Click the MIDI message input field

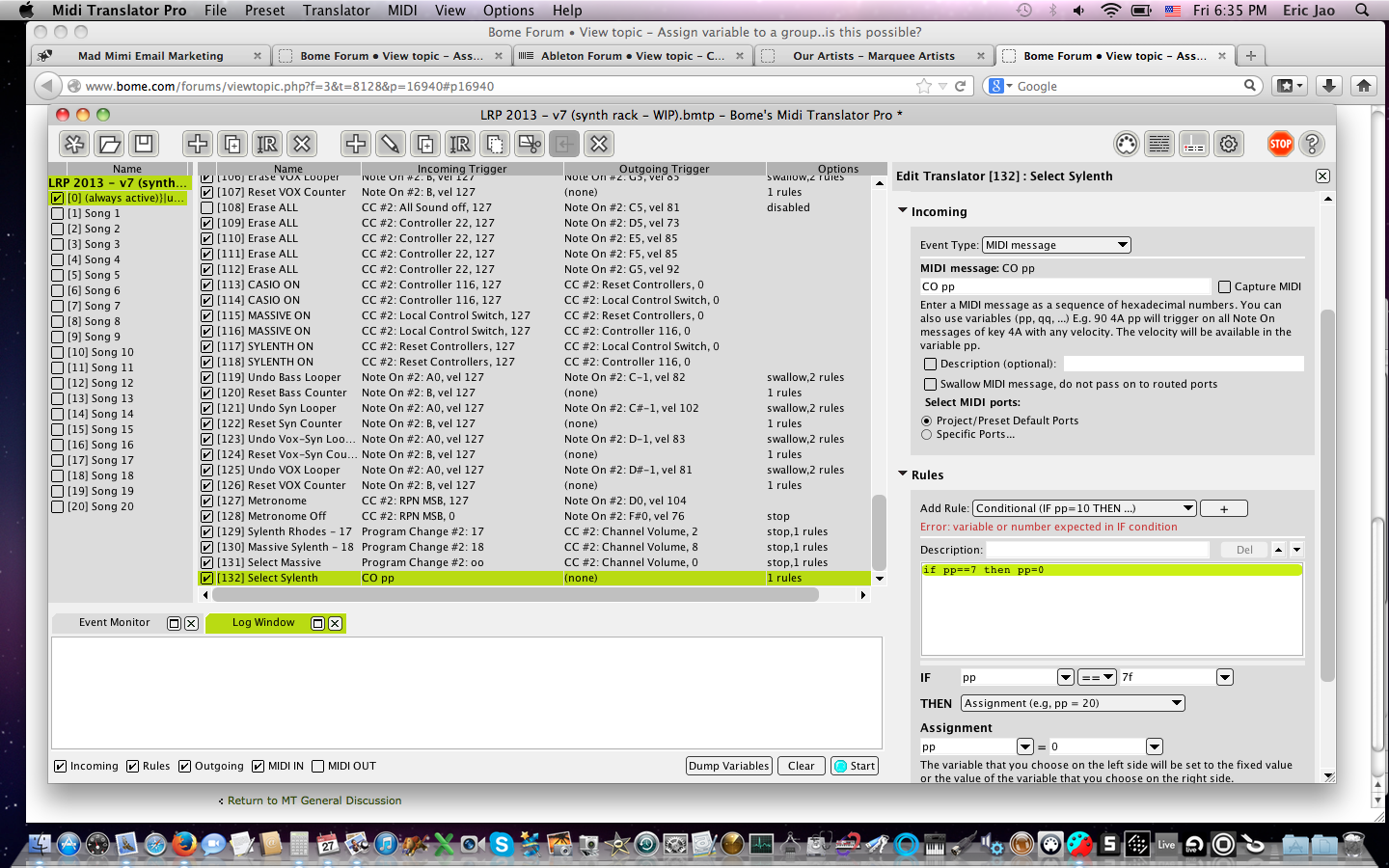(x=1065, y=286)
